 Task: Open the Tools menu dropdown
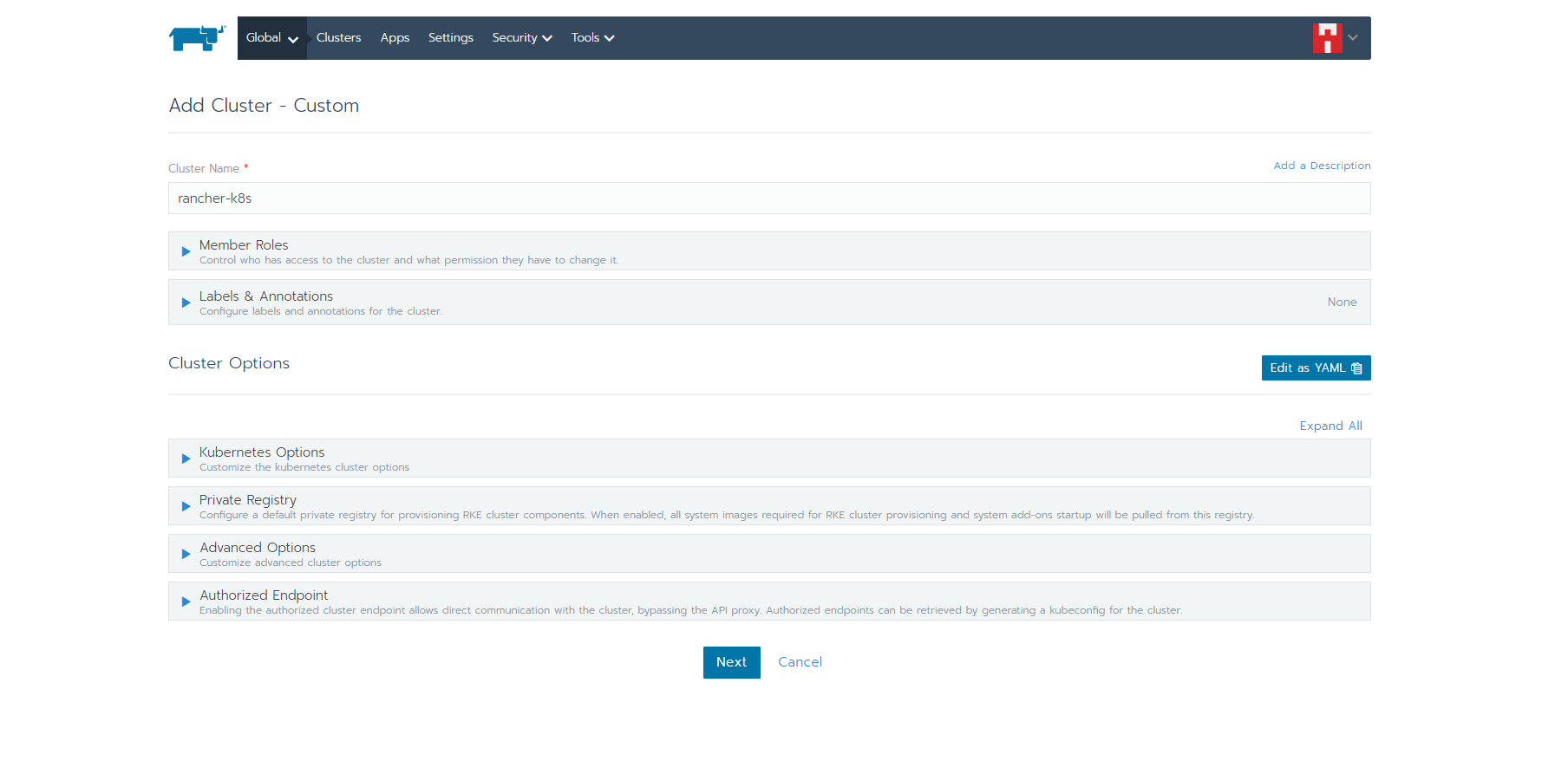coord(592,38)
